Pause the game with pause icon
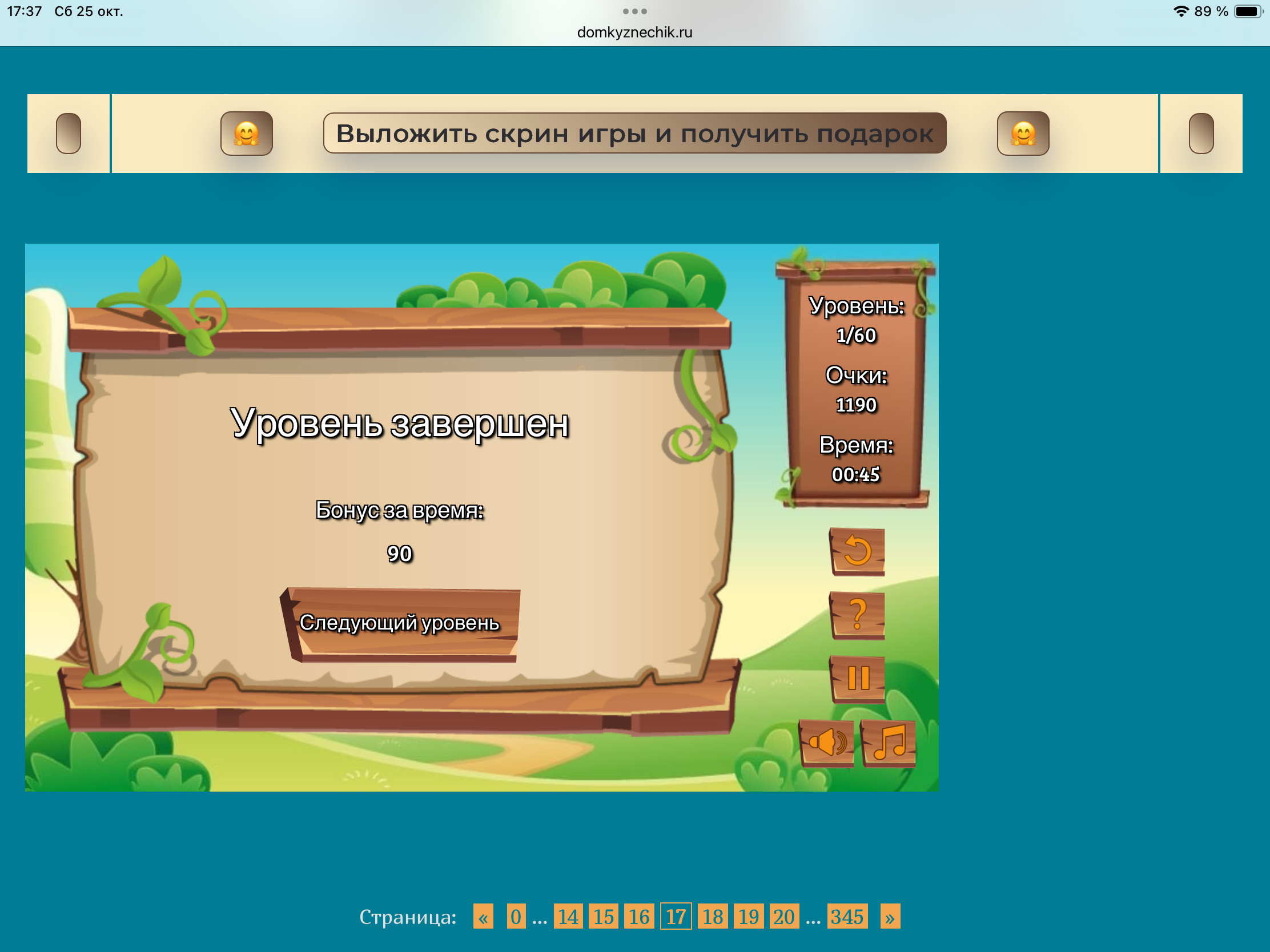This screenshot has width=1270, height=952. coord(858,679)
